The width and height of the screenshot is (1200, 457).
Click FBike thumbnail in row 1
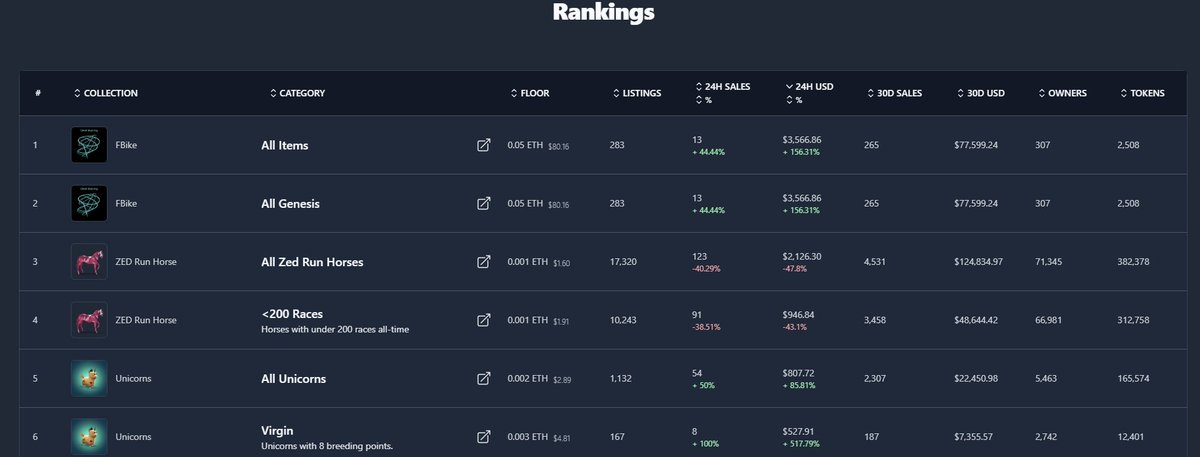(89, 145)
